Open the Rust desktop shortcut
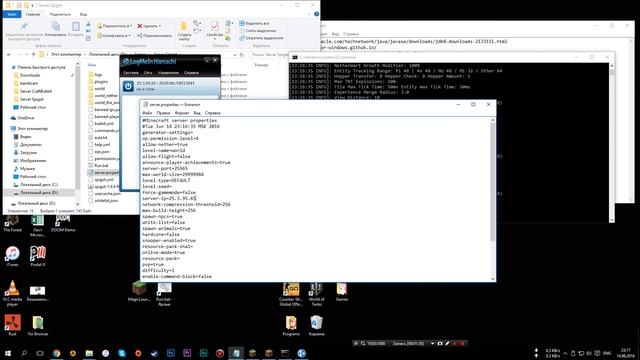The image size is (640, 360). pos(12,325)
